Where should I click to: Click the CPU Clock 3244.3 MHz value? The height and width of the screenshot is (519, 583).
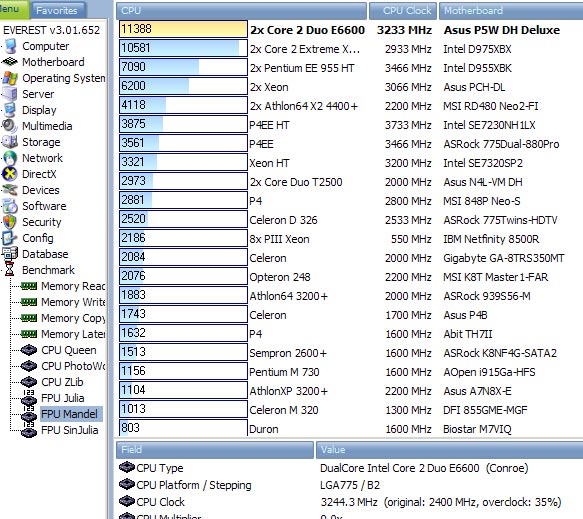point(441,502)
